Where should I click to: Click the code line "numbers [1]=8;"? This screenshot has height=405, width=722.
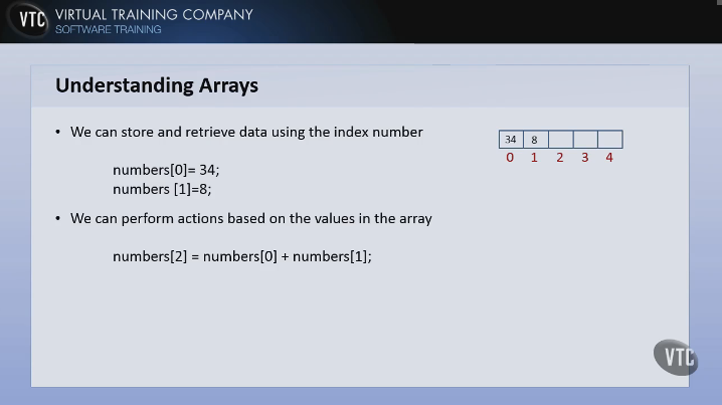162,188
